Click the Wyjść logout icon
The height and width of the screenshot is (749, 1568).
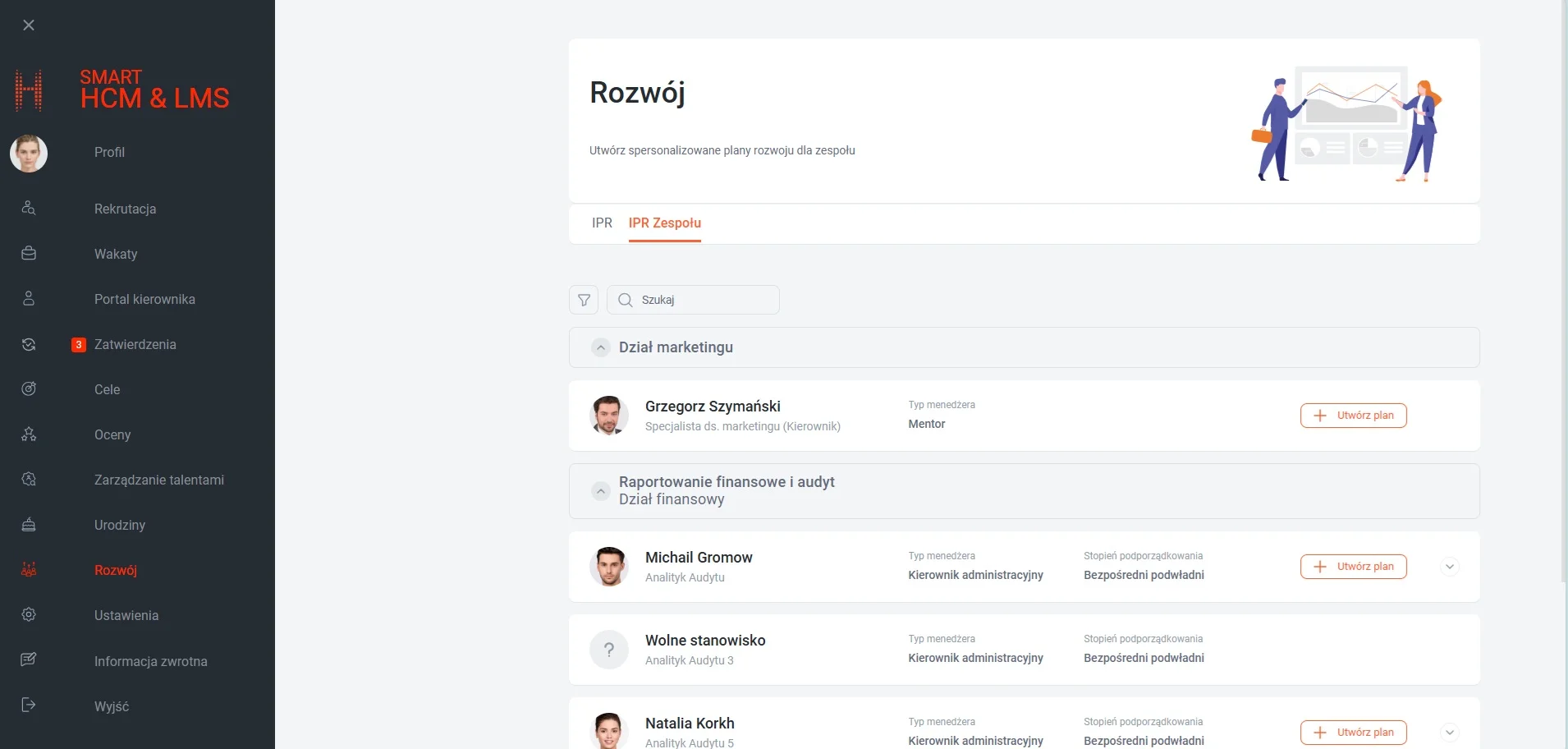(29, 705)
